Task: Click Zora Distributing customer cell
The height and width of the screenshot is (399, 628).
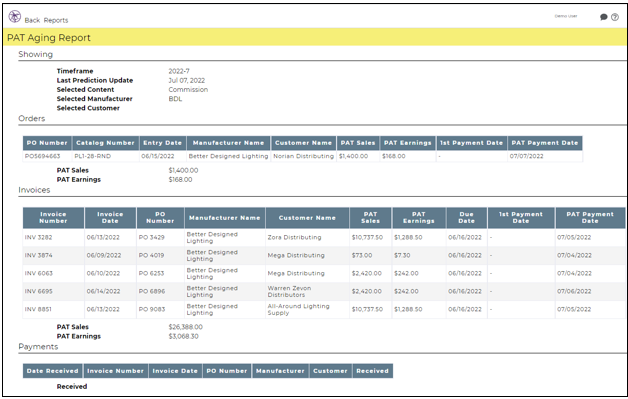Action: point(307,237)
